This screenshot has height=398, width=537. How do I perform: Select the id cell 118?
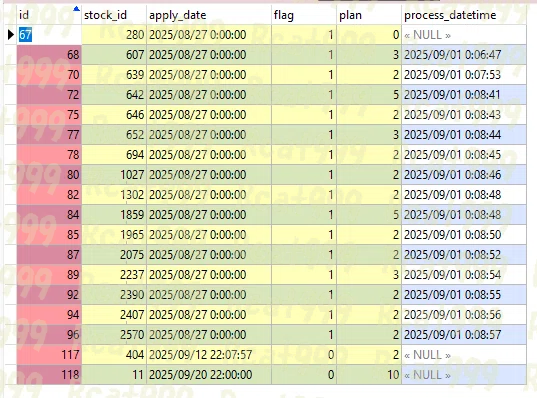pos(49,374)
